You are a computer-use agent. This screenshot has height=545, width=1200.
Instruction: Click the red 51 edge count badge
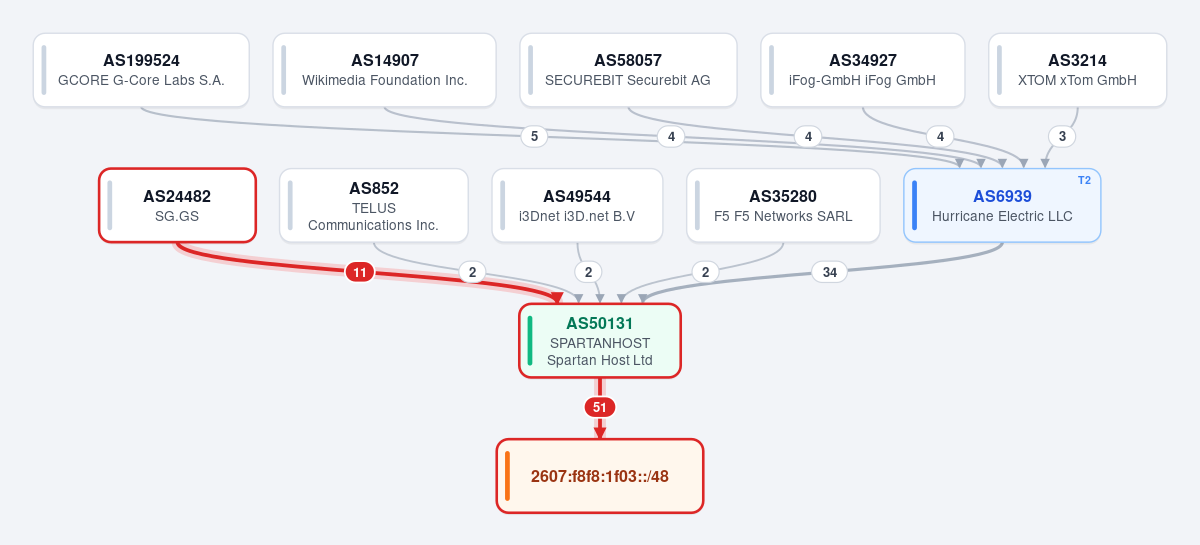[600, 407]
